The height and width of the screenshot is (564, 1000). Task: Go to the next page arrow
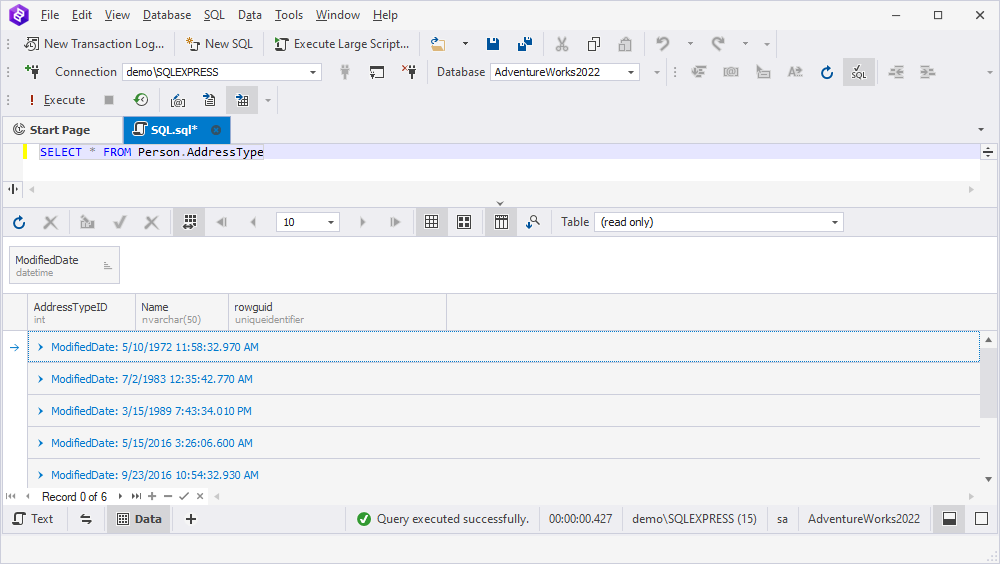pyautogui.click(x=362, y=222)
